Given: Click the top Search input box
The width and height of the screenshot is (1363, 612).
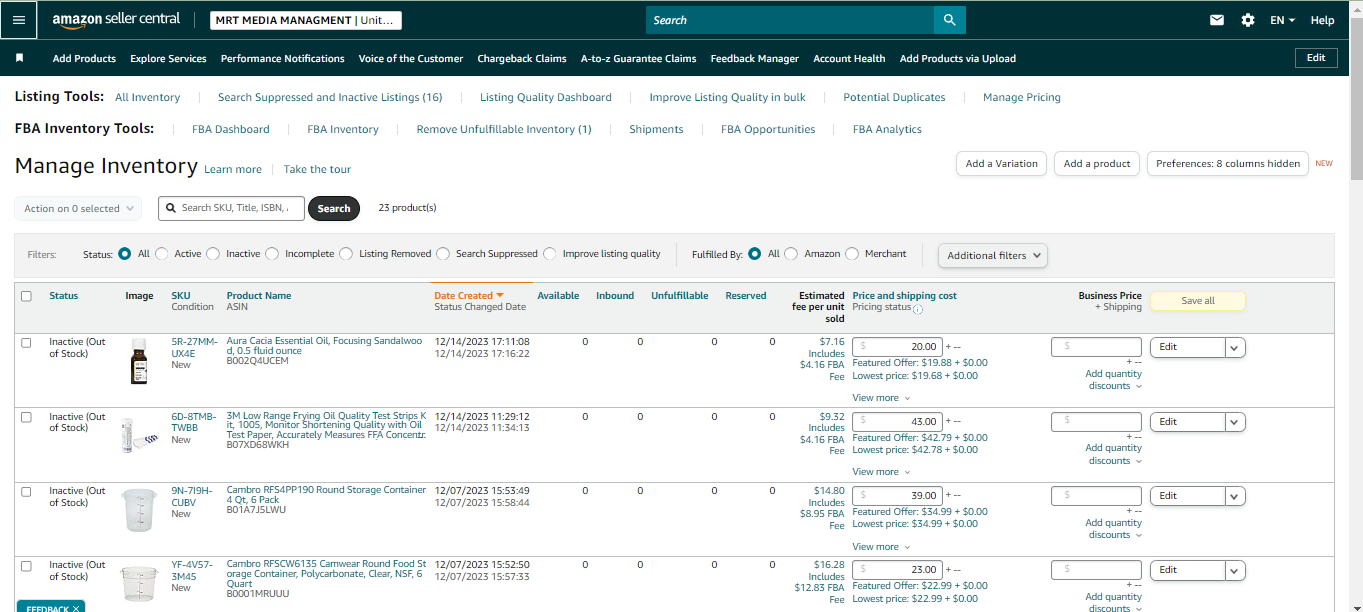Looking at the screenshot, I should pyautogui.click(x=790, y=20).
